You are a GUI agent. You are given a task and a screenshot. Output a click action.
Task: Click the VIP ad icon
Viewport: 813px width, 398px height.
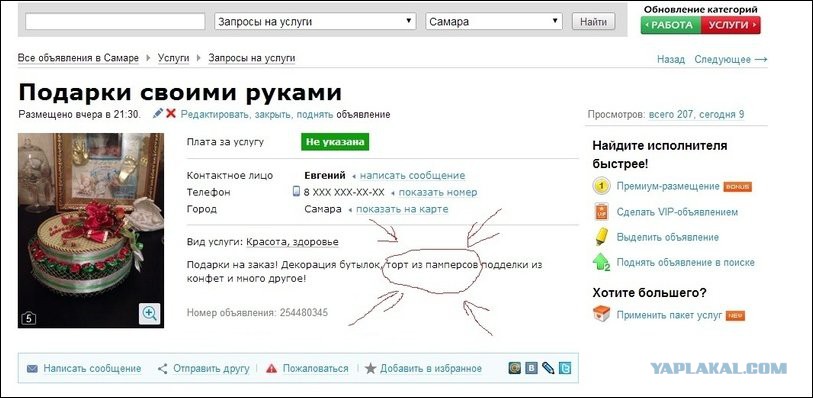(x=601, y=211)
